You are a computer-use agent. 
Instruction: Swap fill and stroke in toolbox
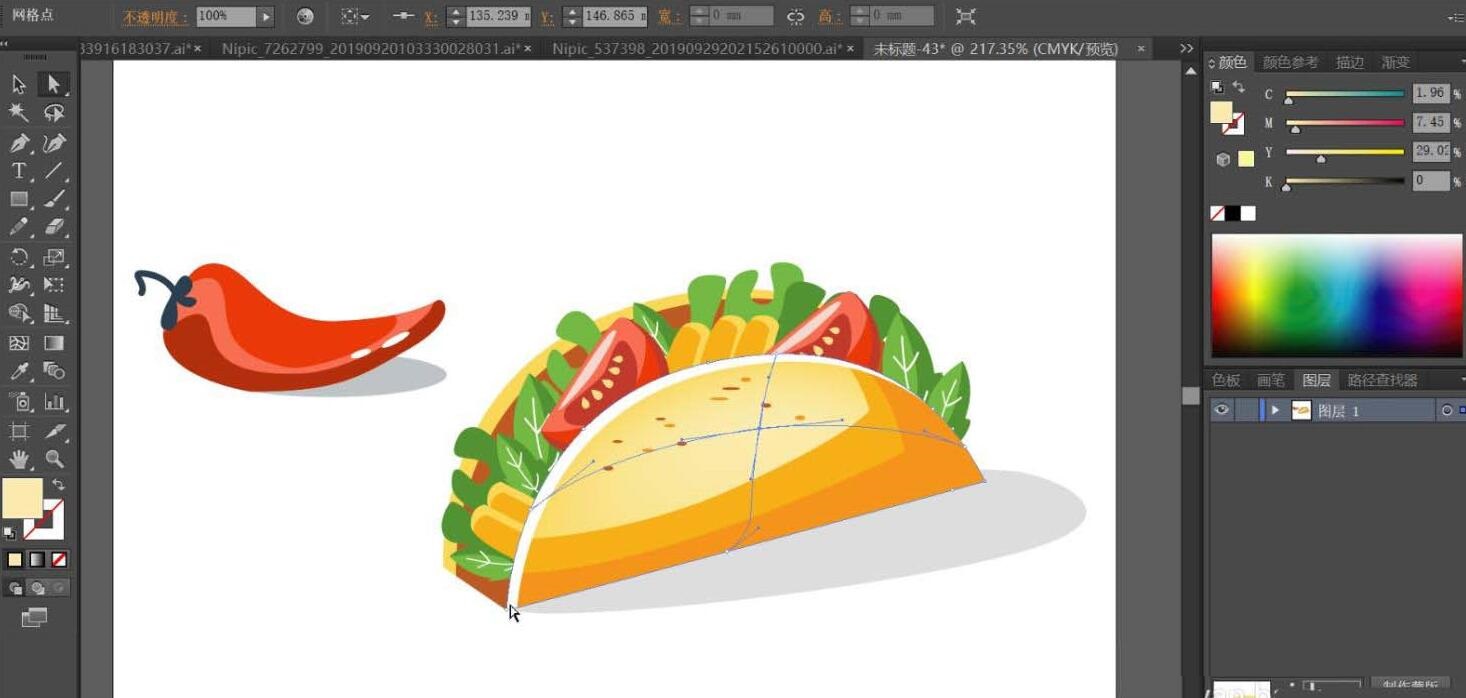(x=59, y=484)
